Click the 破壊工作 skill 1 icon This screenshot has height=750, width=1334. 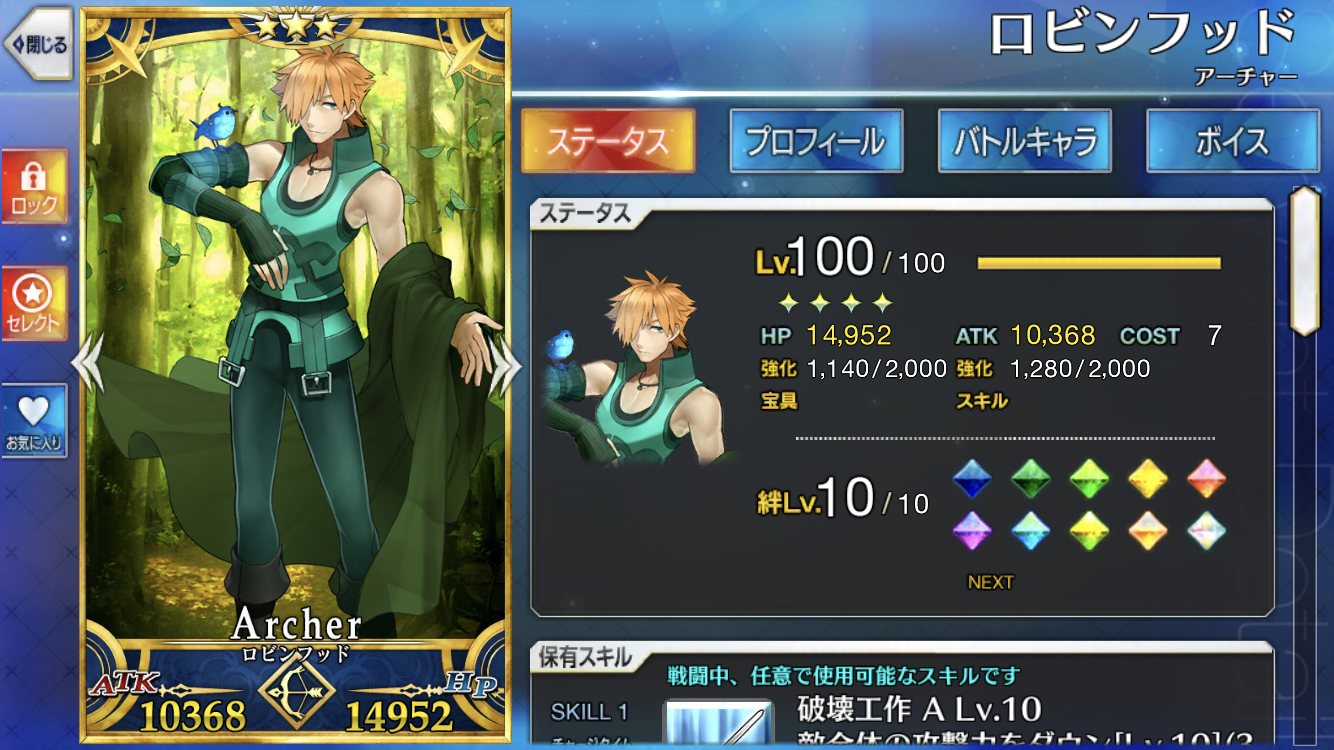717,725
